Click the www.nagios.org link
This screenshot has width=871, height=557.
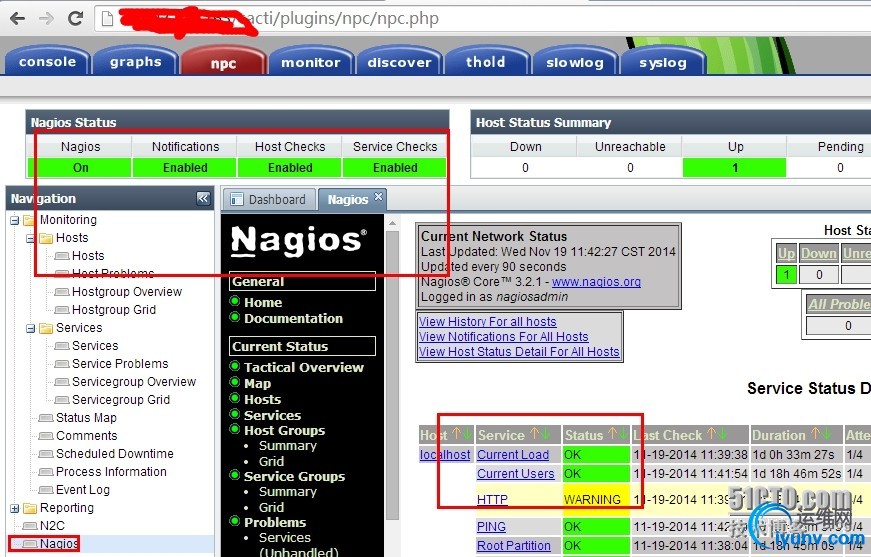[596, 282]
